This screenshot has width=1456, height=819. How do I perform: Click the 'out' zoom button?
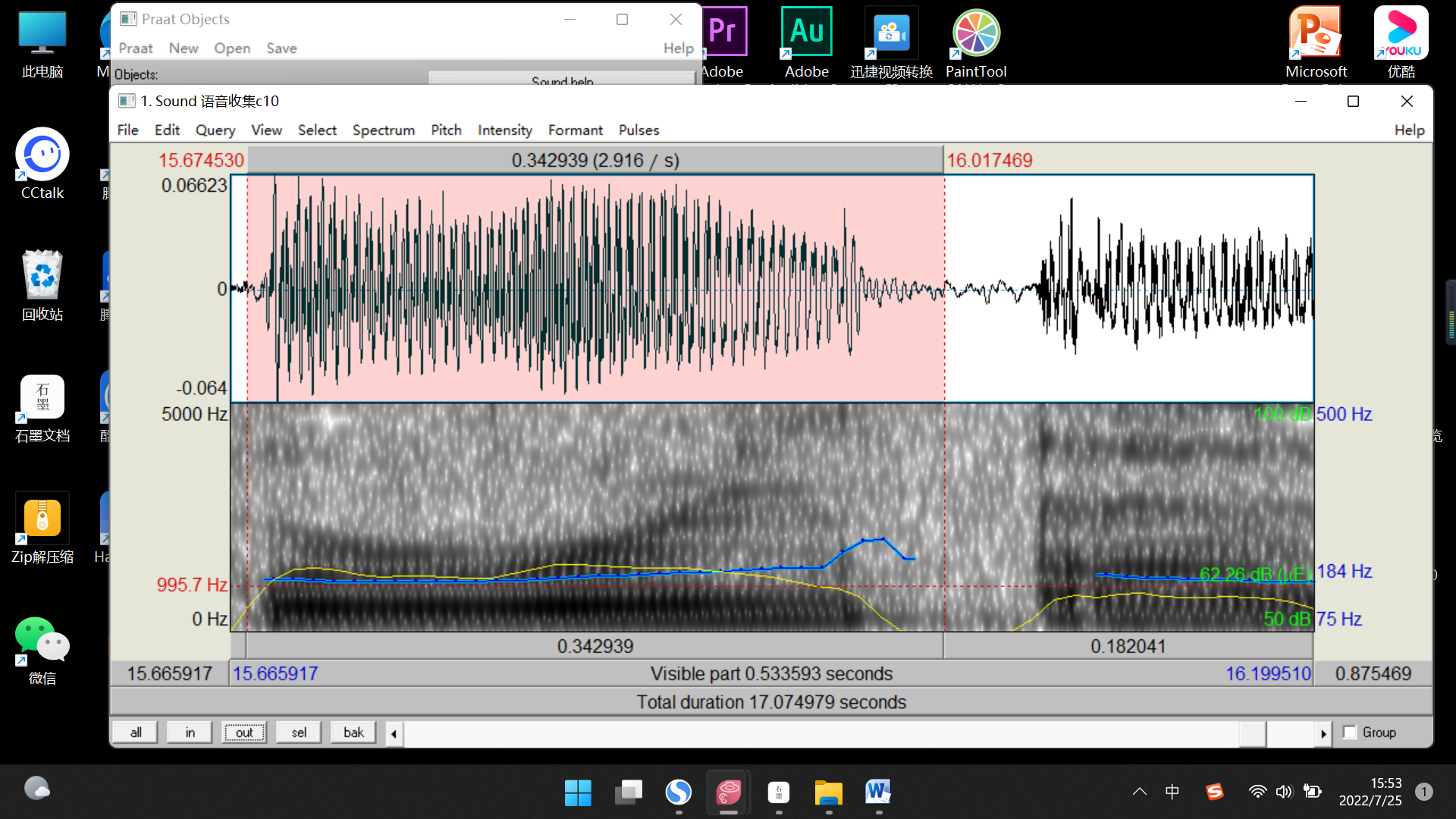[x=244, y=733]
